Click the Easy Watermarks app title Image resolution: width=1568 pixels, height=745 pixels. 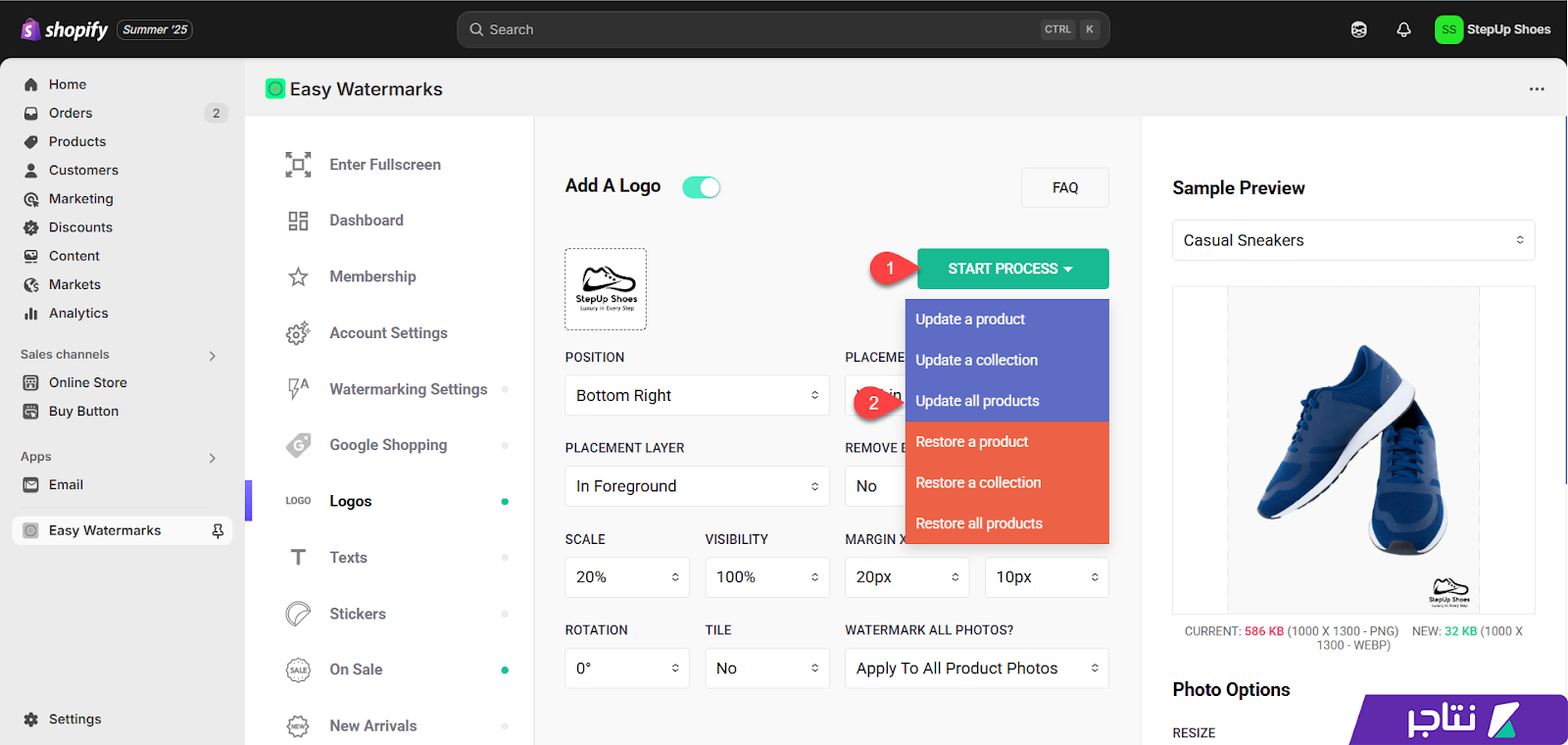click(366, 89)
